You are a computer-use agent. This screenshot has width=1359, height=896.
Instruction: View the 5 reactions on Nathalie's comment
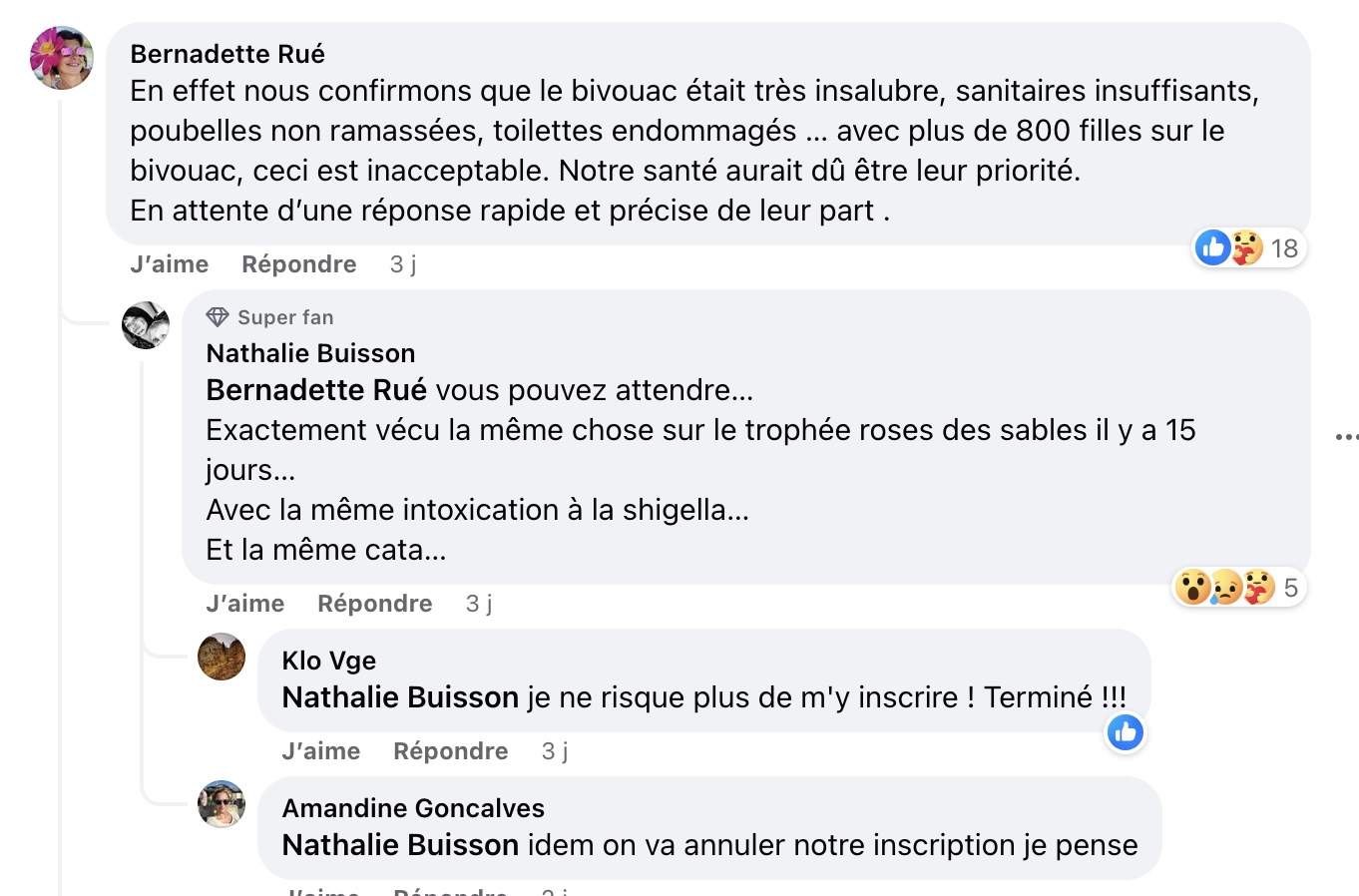(x=1237, y=588)
